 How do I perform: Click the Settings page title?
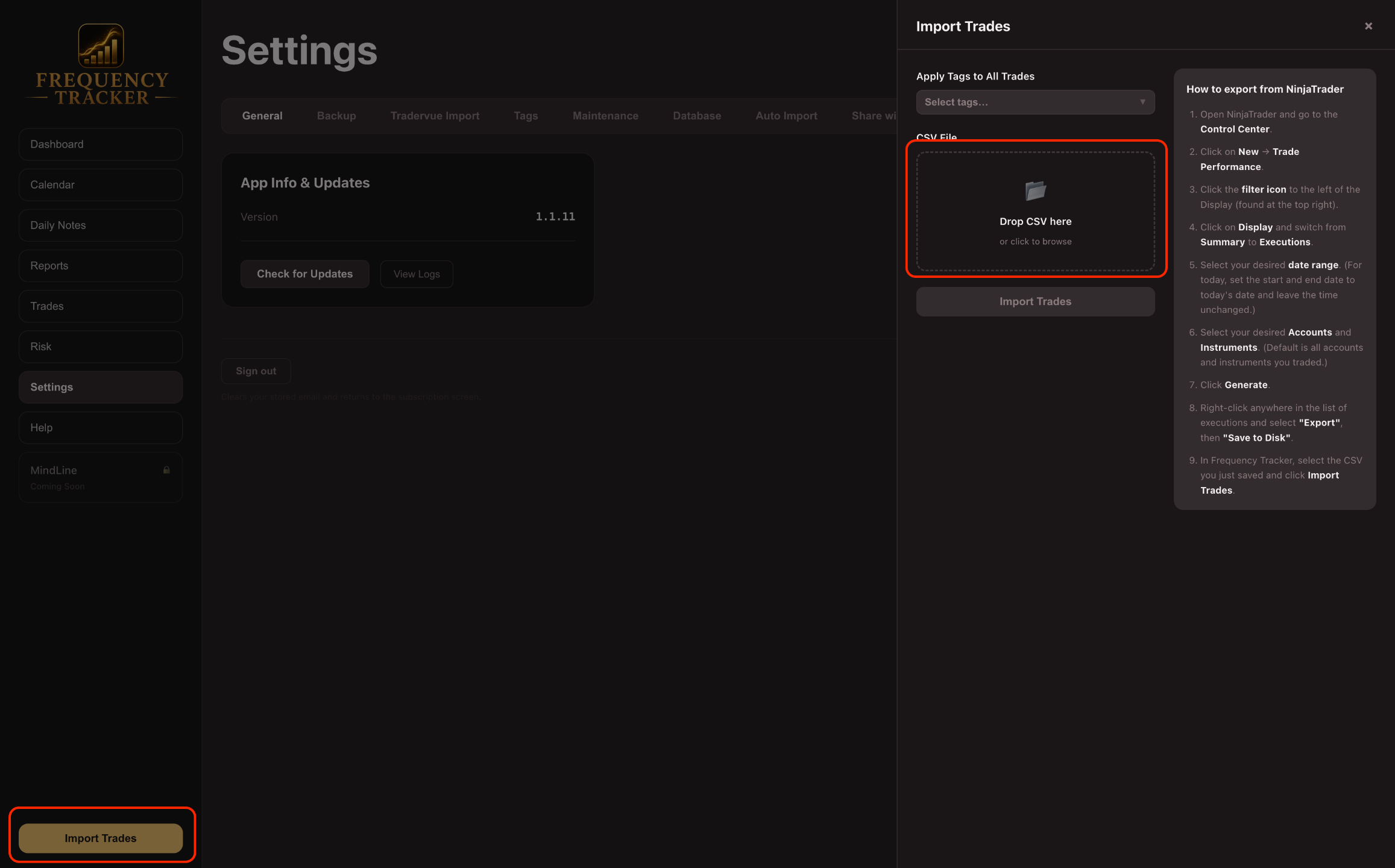point(299,51)
